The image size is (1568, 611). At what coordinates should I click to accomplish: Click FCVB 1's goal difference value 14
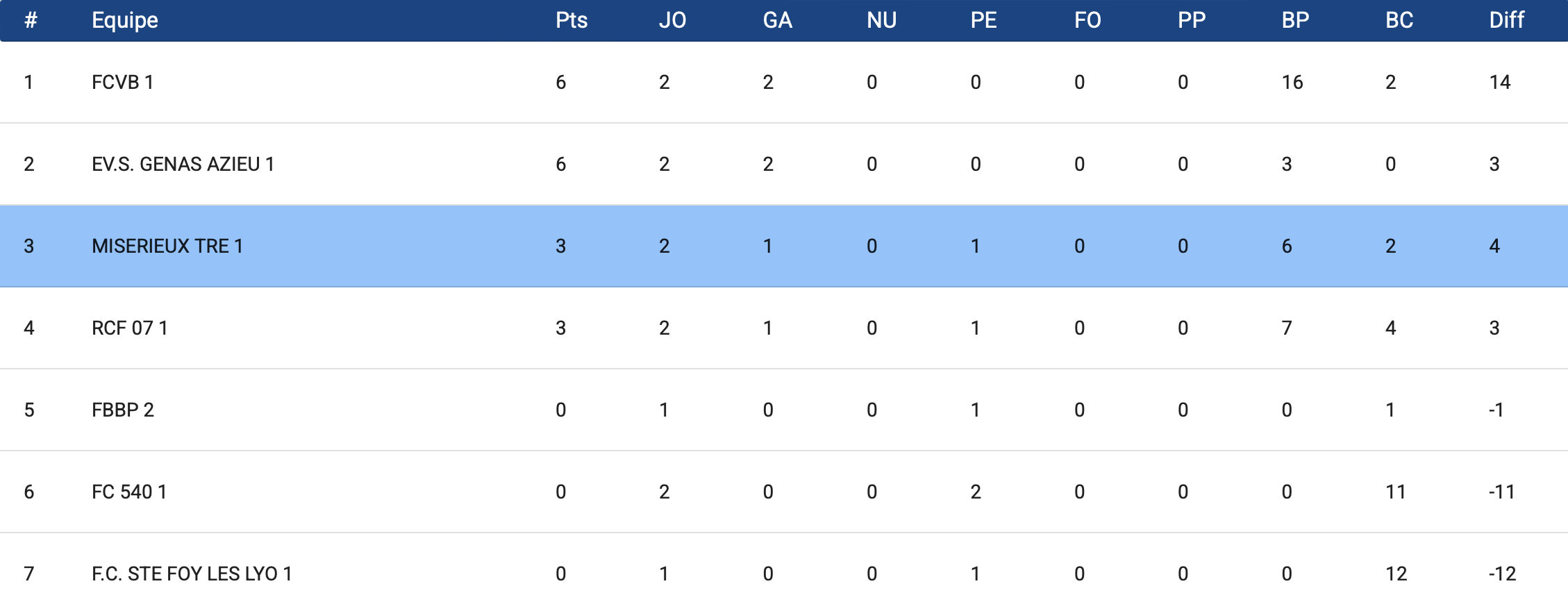click(x=1500, y=83)
